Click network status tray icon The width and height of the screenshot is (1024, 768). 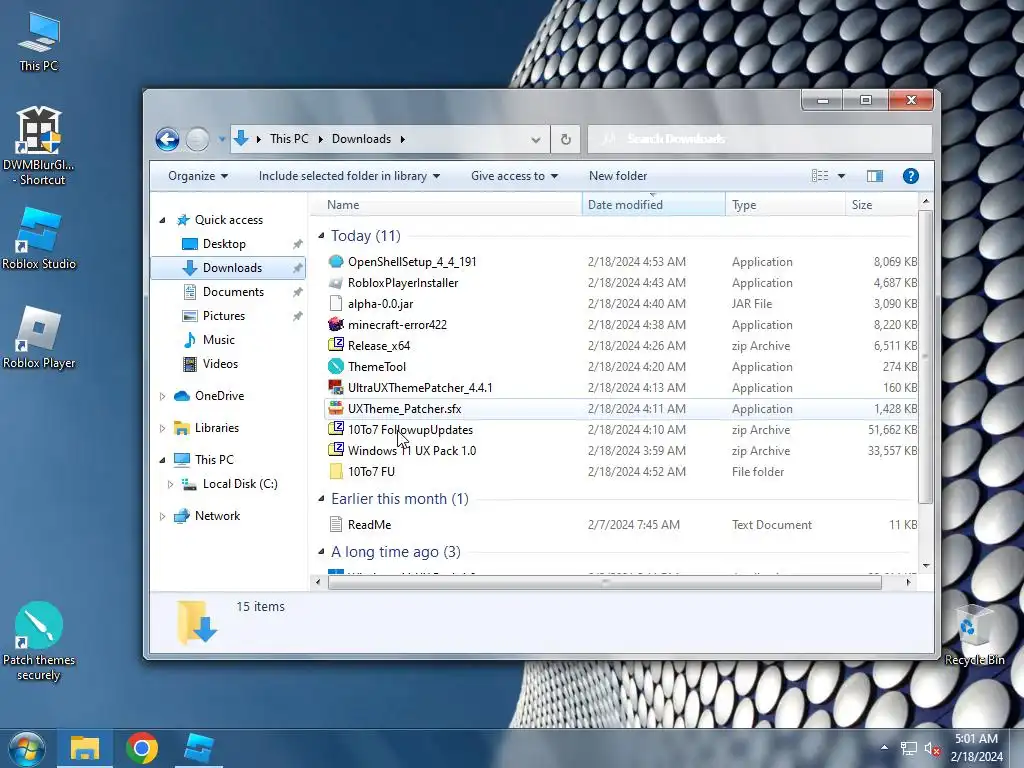[x=908, y=748]
